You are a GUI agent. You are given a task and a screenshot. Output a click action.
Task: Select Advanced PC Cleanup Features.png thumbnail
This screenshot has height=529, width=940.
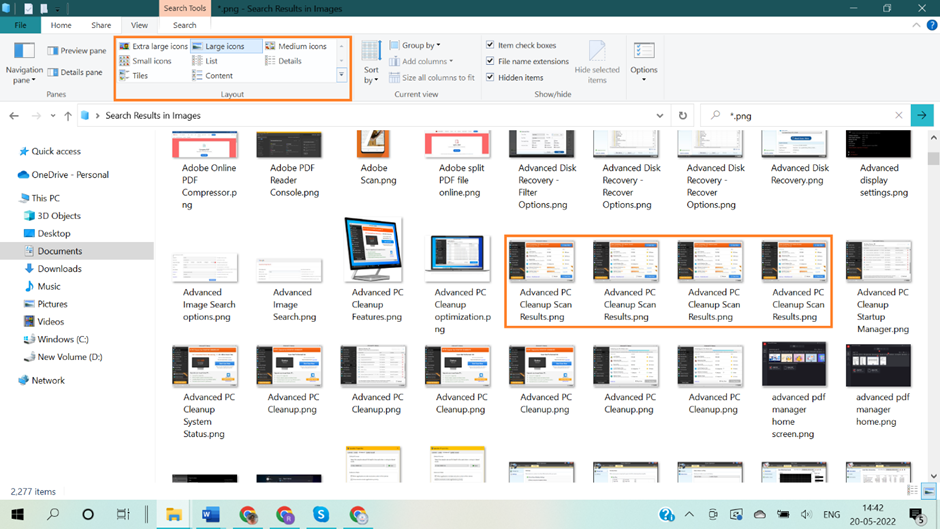click(373, 250)
